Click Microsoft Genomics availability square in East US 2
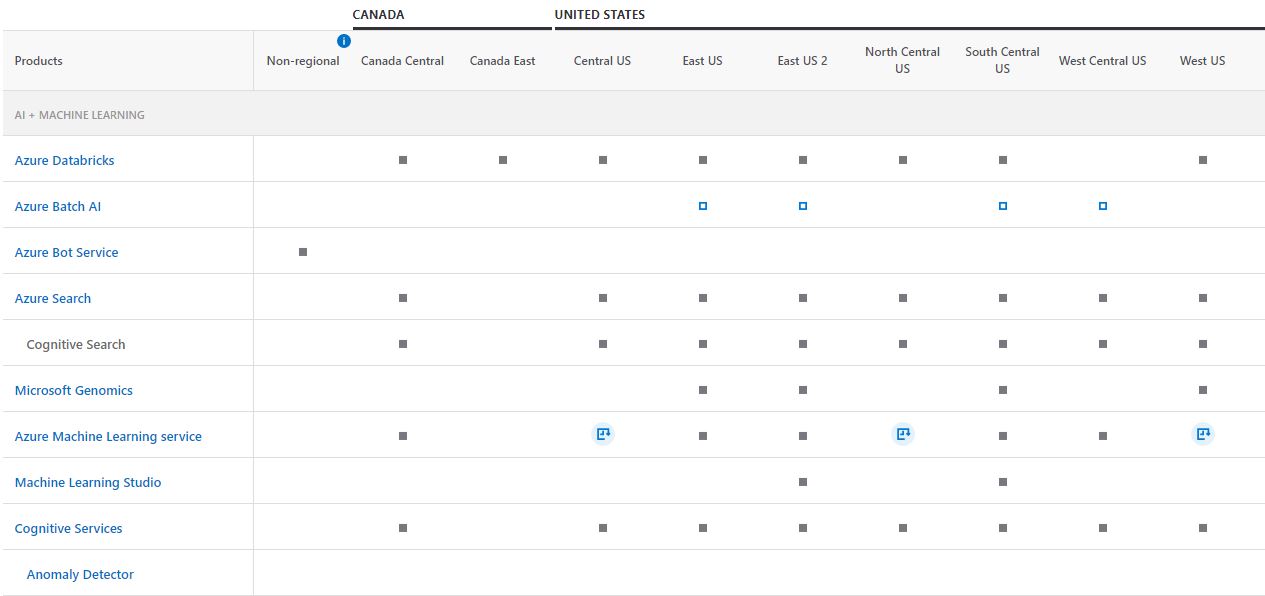The image size is (1265, 596). click(802, 388)
